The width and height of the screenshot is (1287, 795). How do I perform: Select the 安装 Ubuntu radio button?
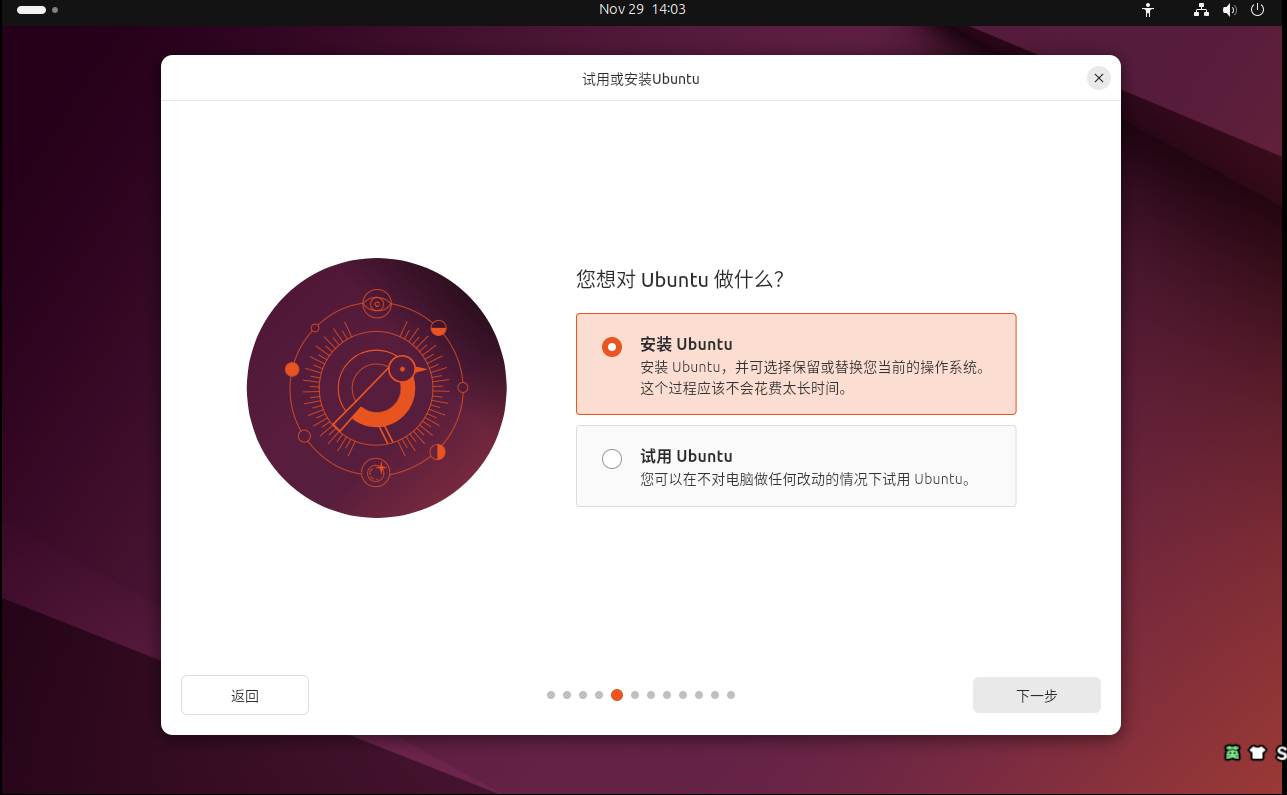[612, 347]
